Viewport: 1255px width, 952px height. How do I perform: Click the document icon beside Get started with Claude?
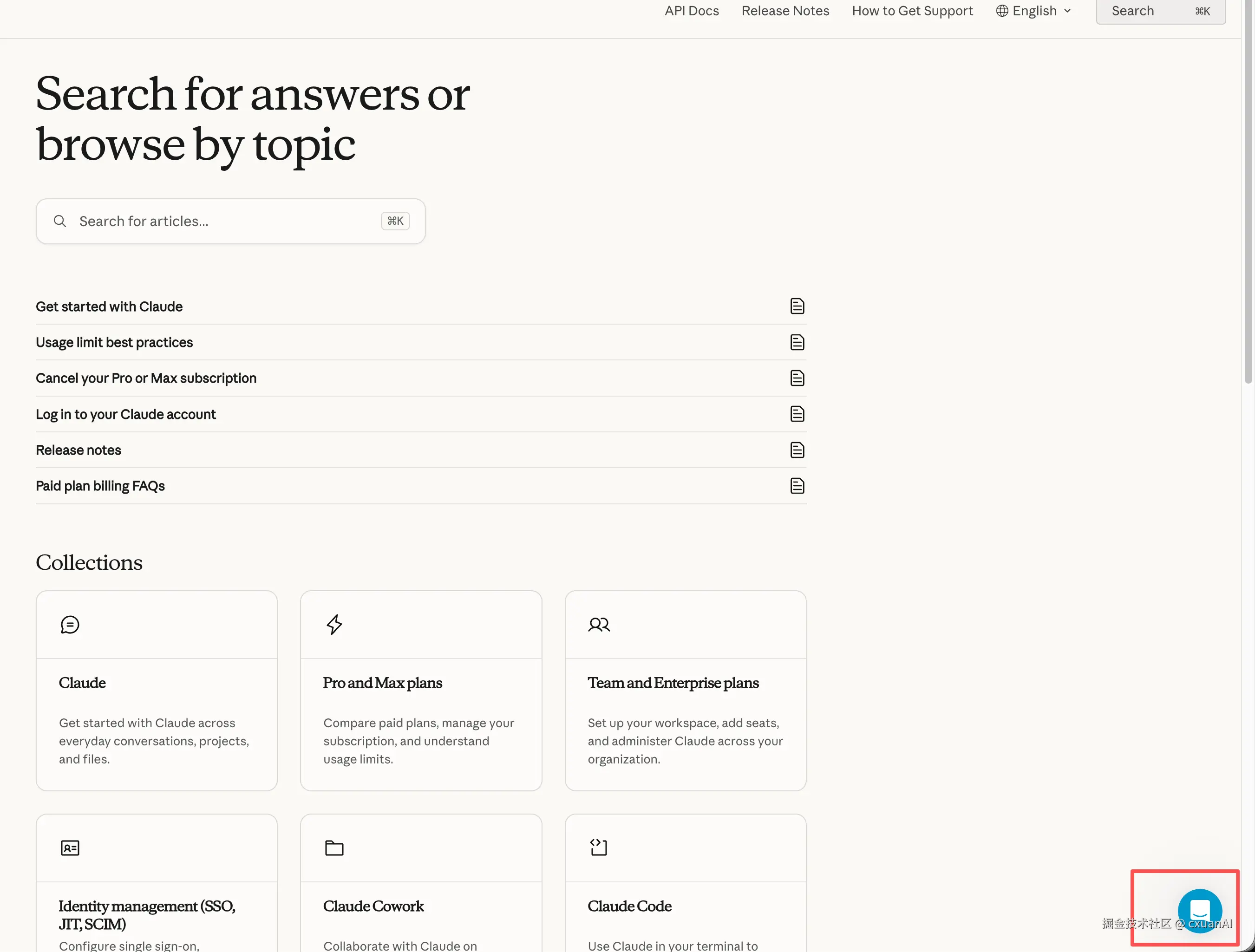[797, 306]
